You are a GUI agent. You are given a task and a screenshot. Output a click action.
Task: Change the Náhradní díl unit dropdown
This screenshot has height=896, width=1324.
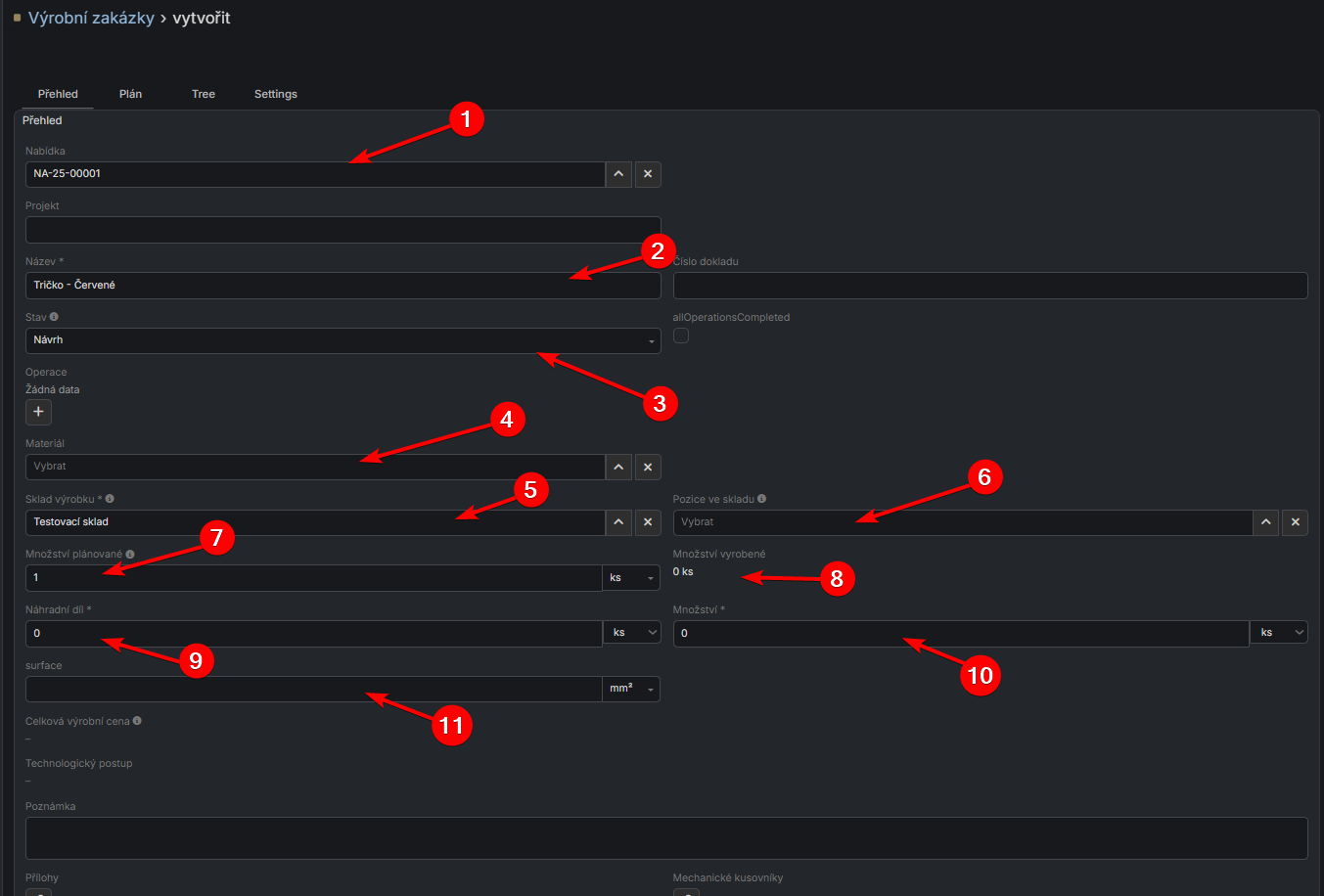[x=631, y=633]
